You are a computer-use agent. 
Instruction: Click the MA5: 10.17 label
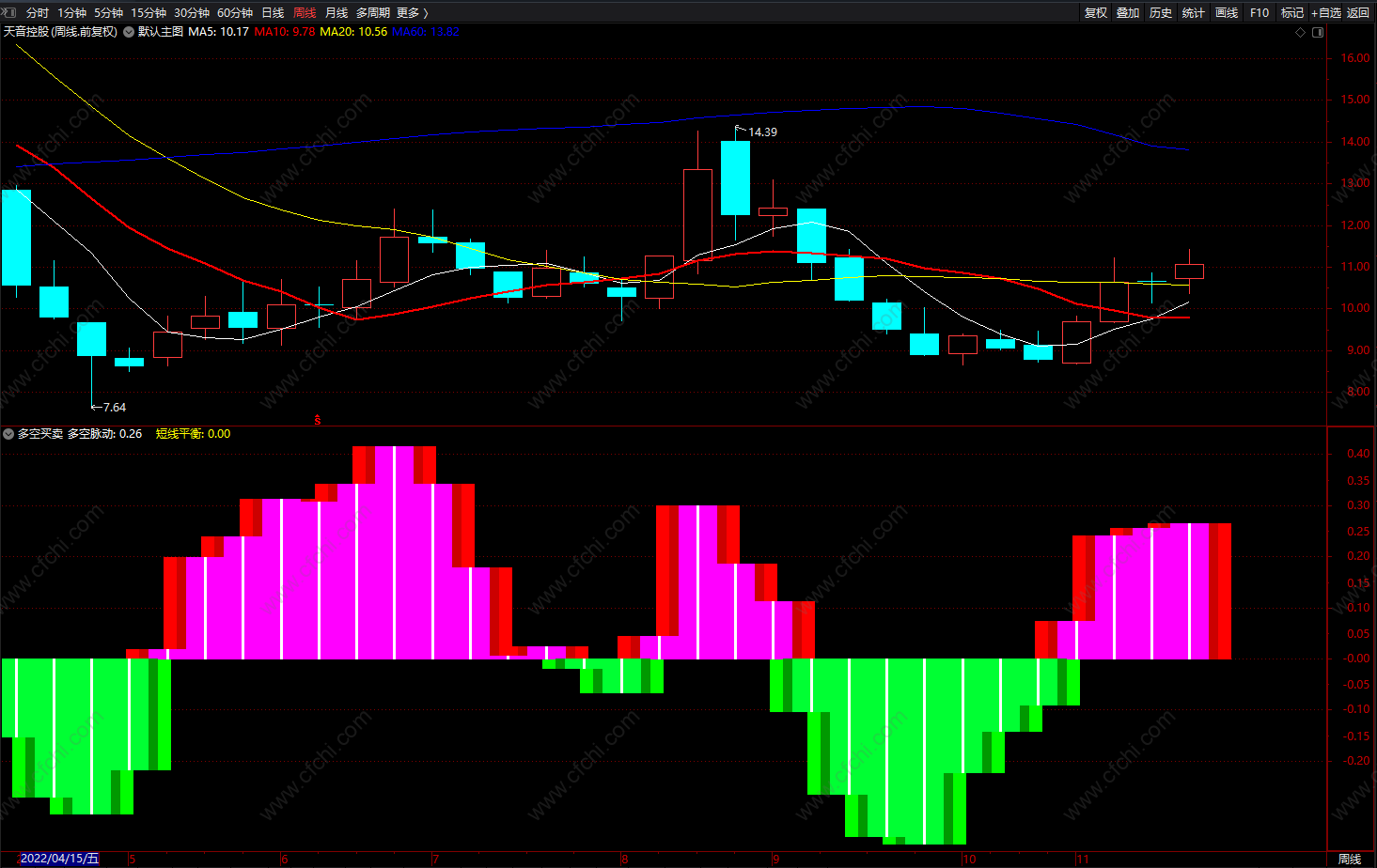218,32
